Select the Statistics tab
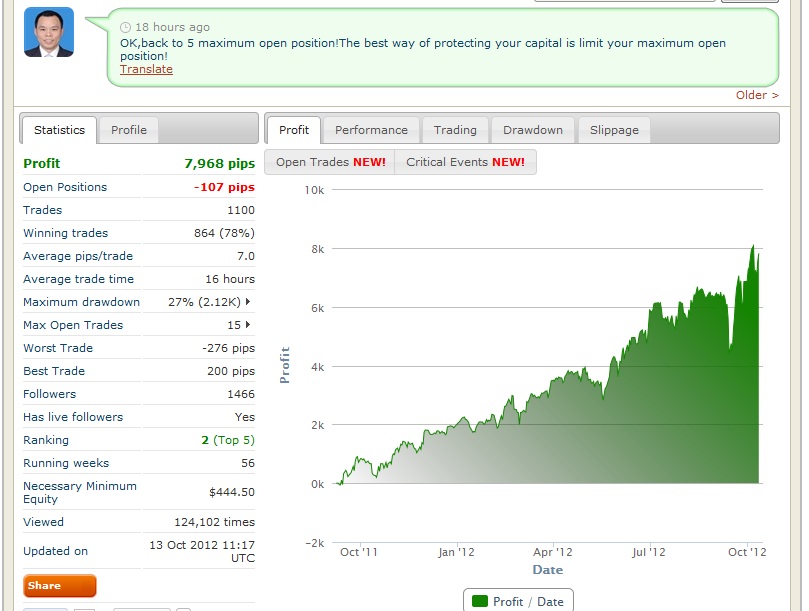The image size is (809, 611). (x=59, y=130)
